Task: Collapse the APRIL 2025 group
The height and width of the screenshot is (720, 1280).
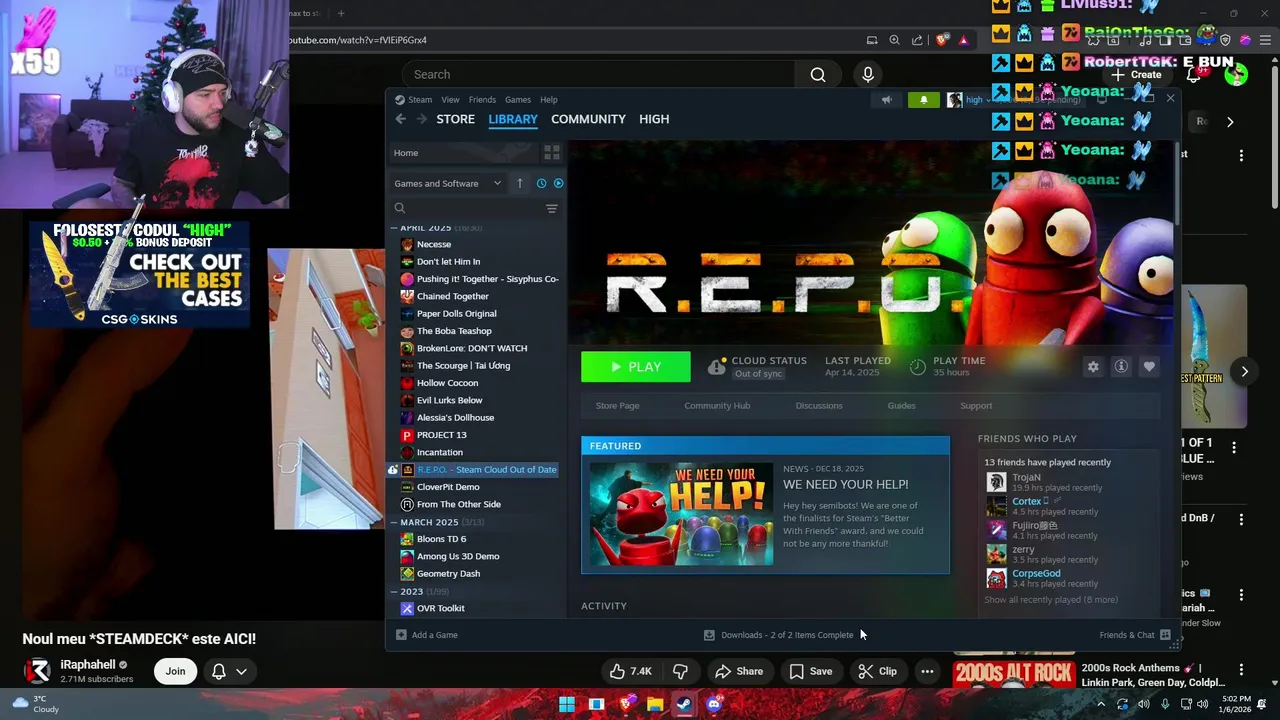Action: [436, 228]
